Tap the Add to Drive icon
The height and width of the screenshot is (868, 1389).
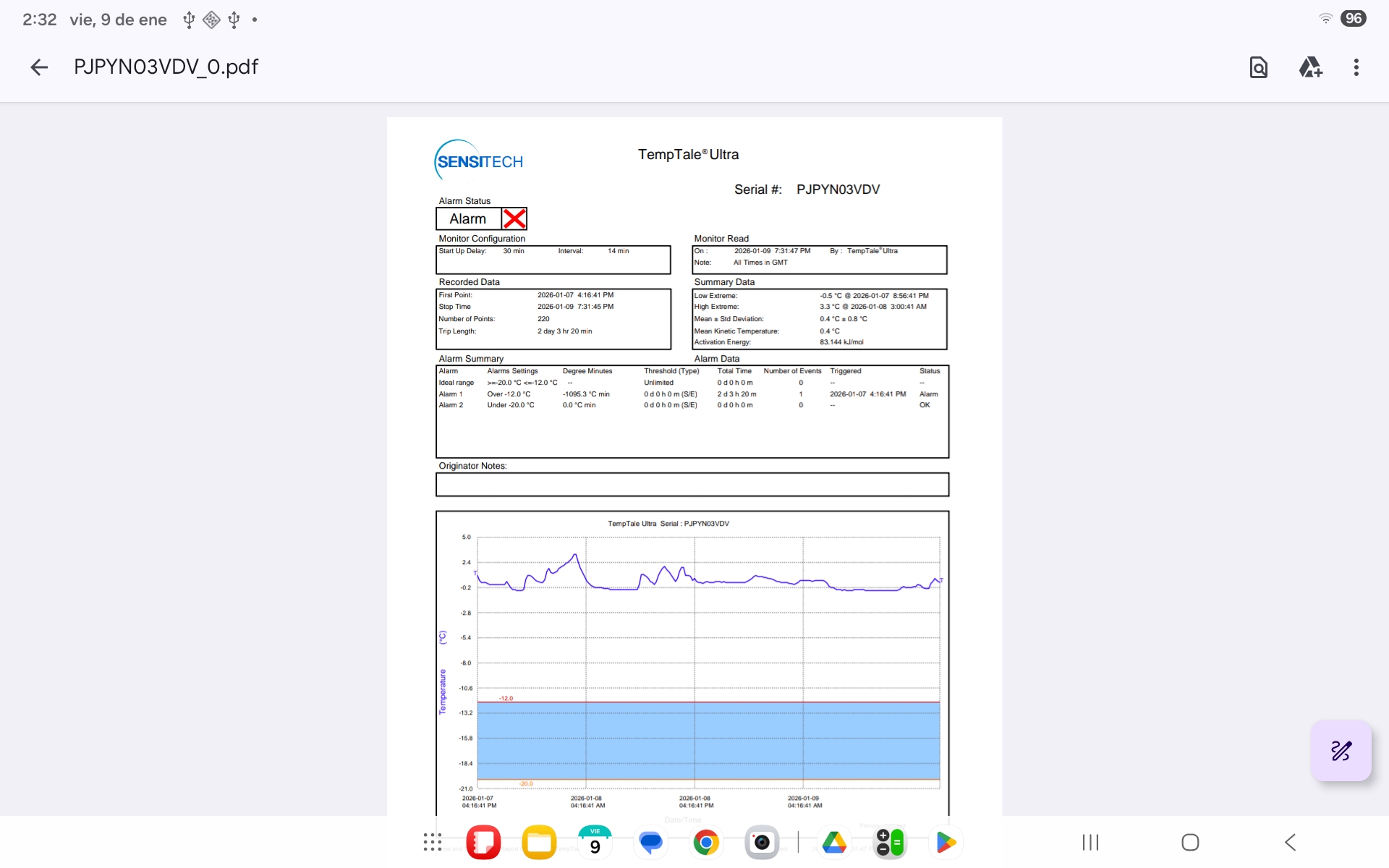(x=1310, y=67)
